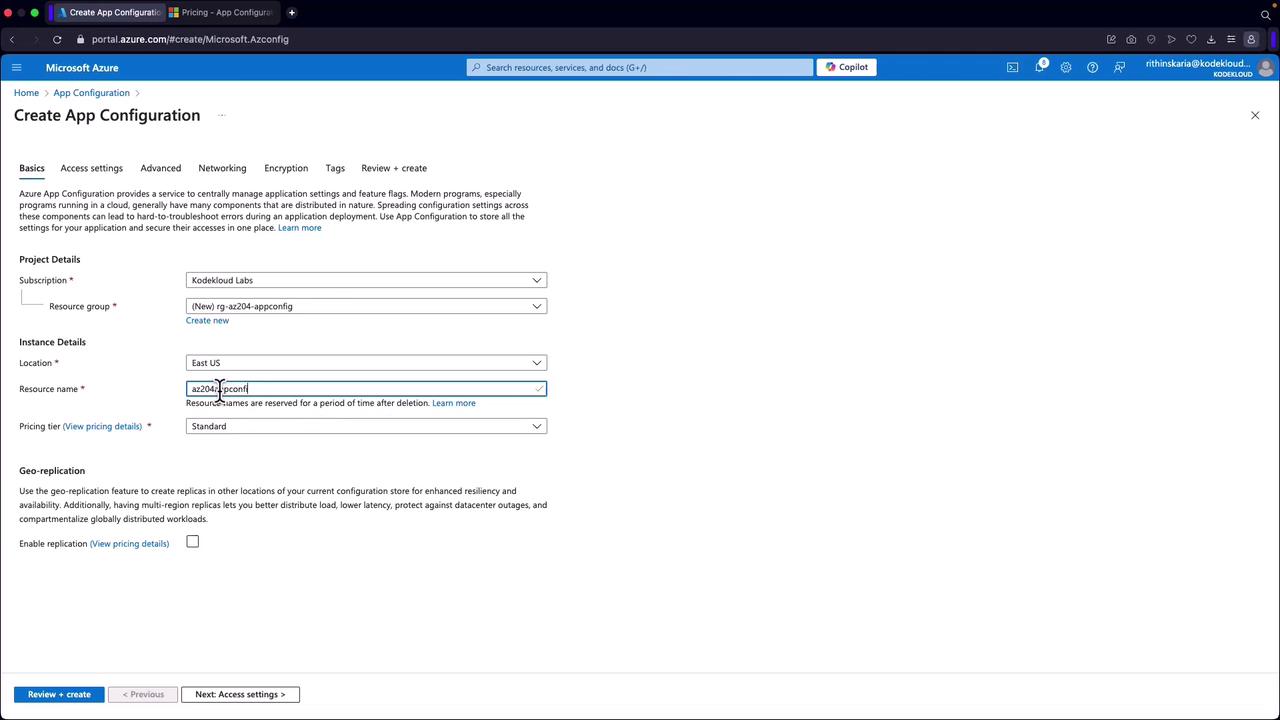Open the browser easy setup sliders icon
Screen dimensions: 1280x720
(x=1231, y=39)
